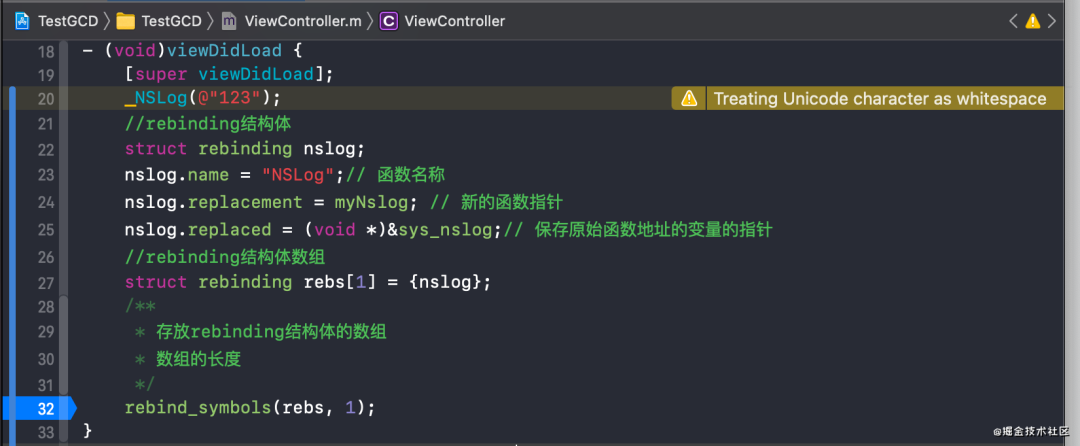Click the warning icon on line 20 annotation
The image size is (1080, 446).
[x=689, y=98]
